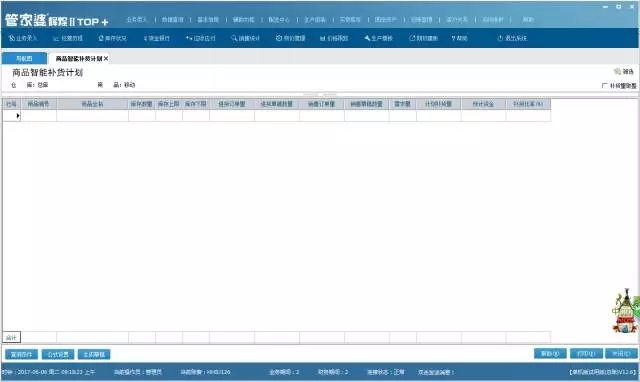Viewport: 640px width, 382px height.
Task: Close the 商品智能补货计划 tab
Action: tap(106, 58)
